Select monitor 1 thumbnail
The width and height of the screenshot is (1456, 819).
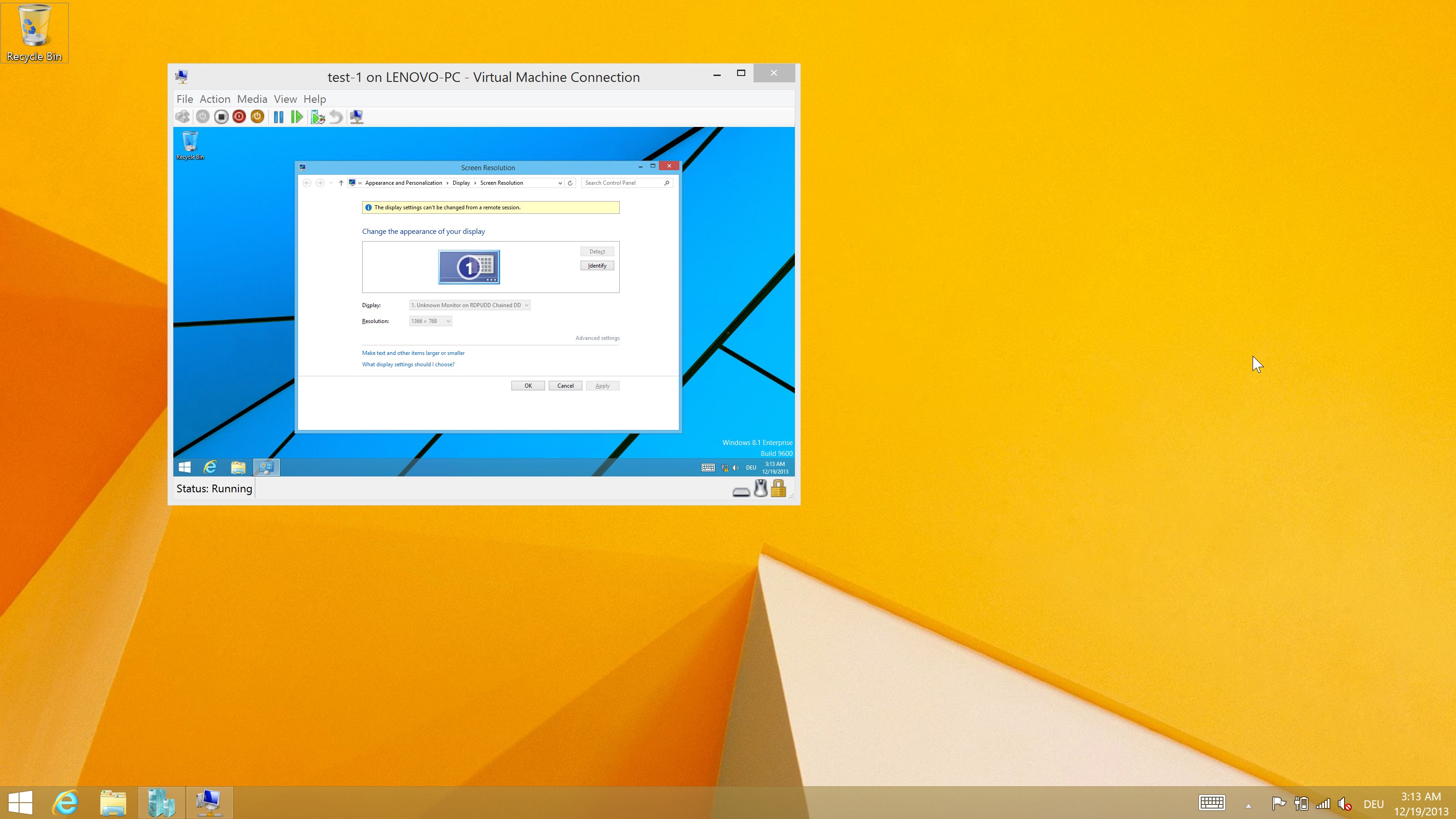pyautogui.click(x=469, y=267)
